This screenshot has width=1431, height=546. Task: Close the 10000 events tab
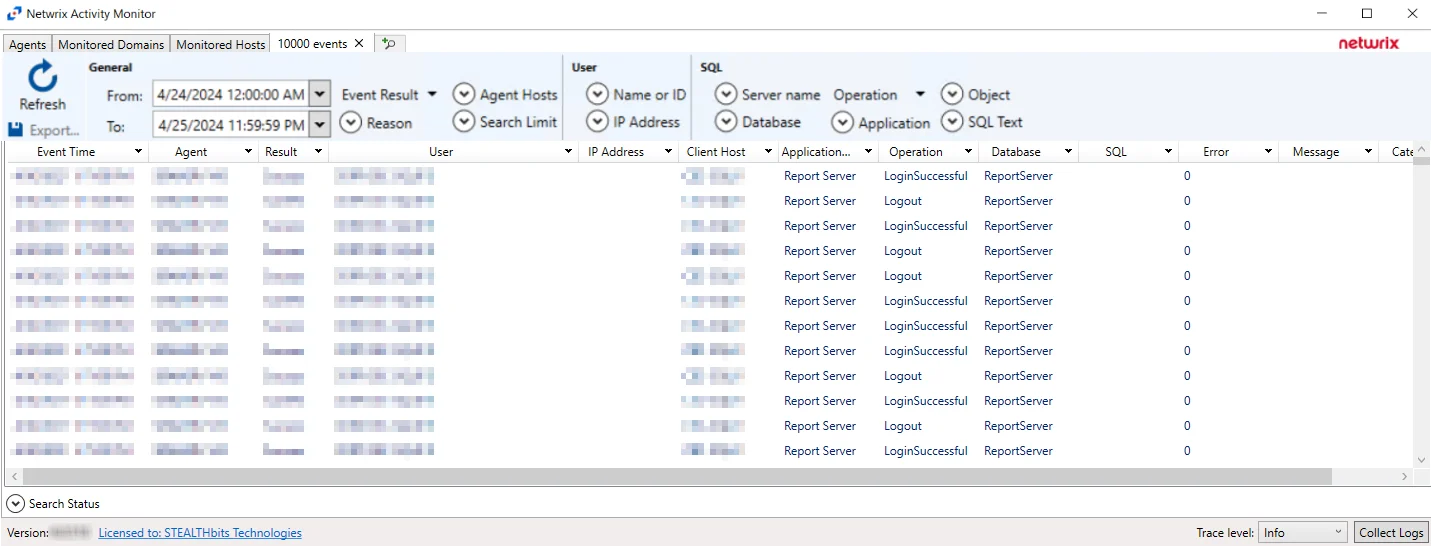pyautogui.click(x=359, y=44)
